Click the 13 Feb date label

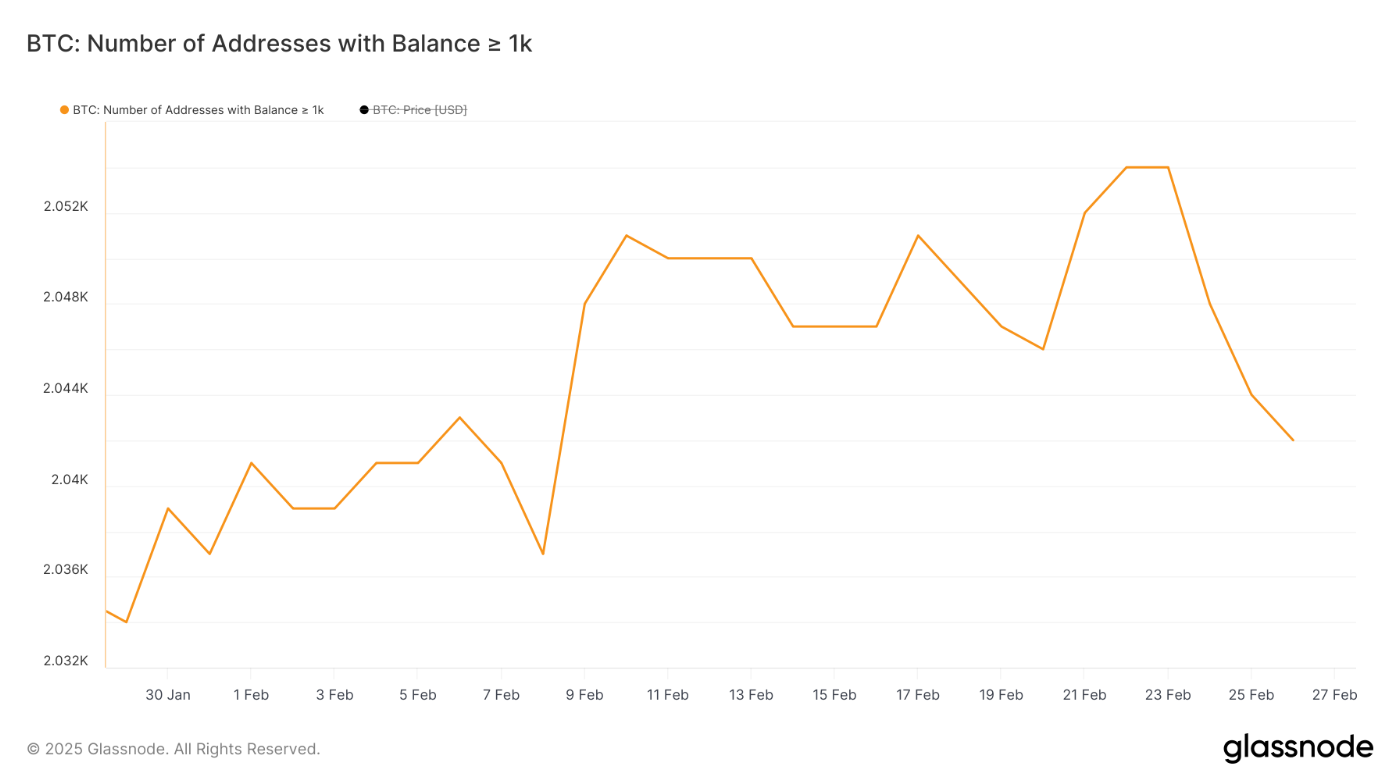pyautogui.click(x=751, y=695)
